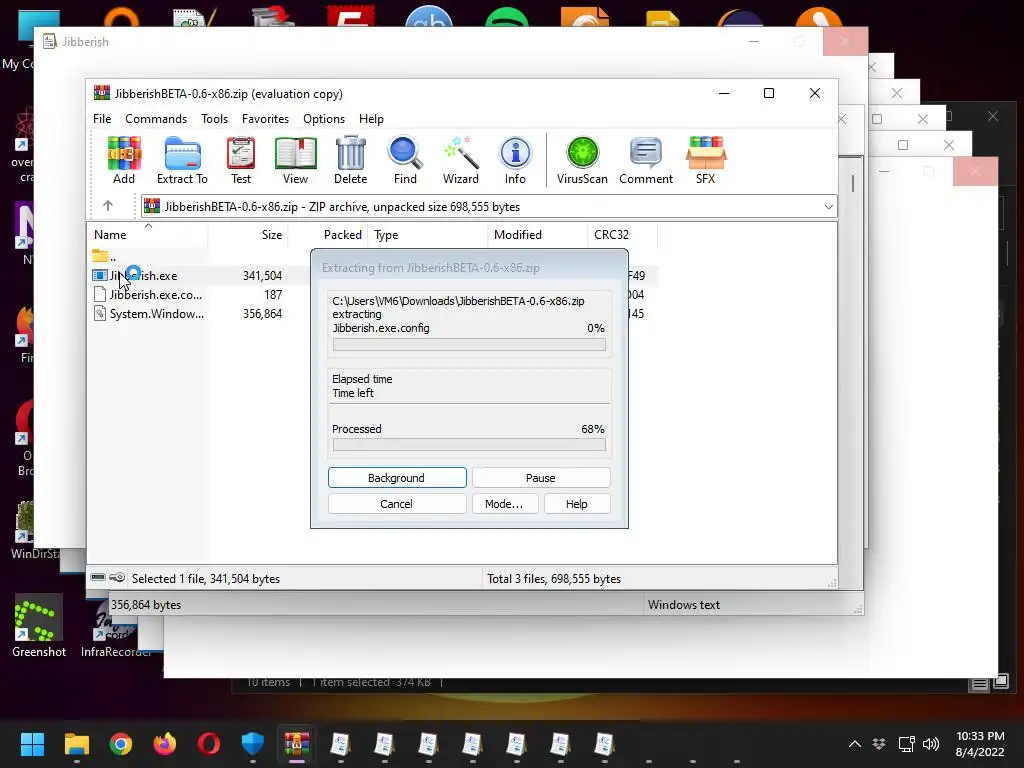Click the Add archive toolbar icon

click(124, 160)
